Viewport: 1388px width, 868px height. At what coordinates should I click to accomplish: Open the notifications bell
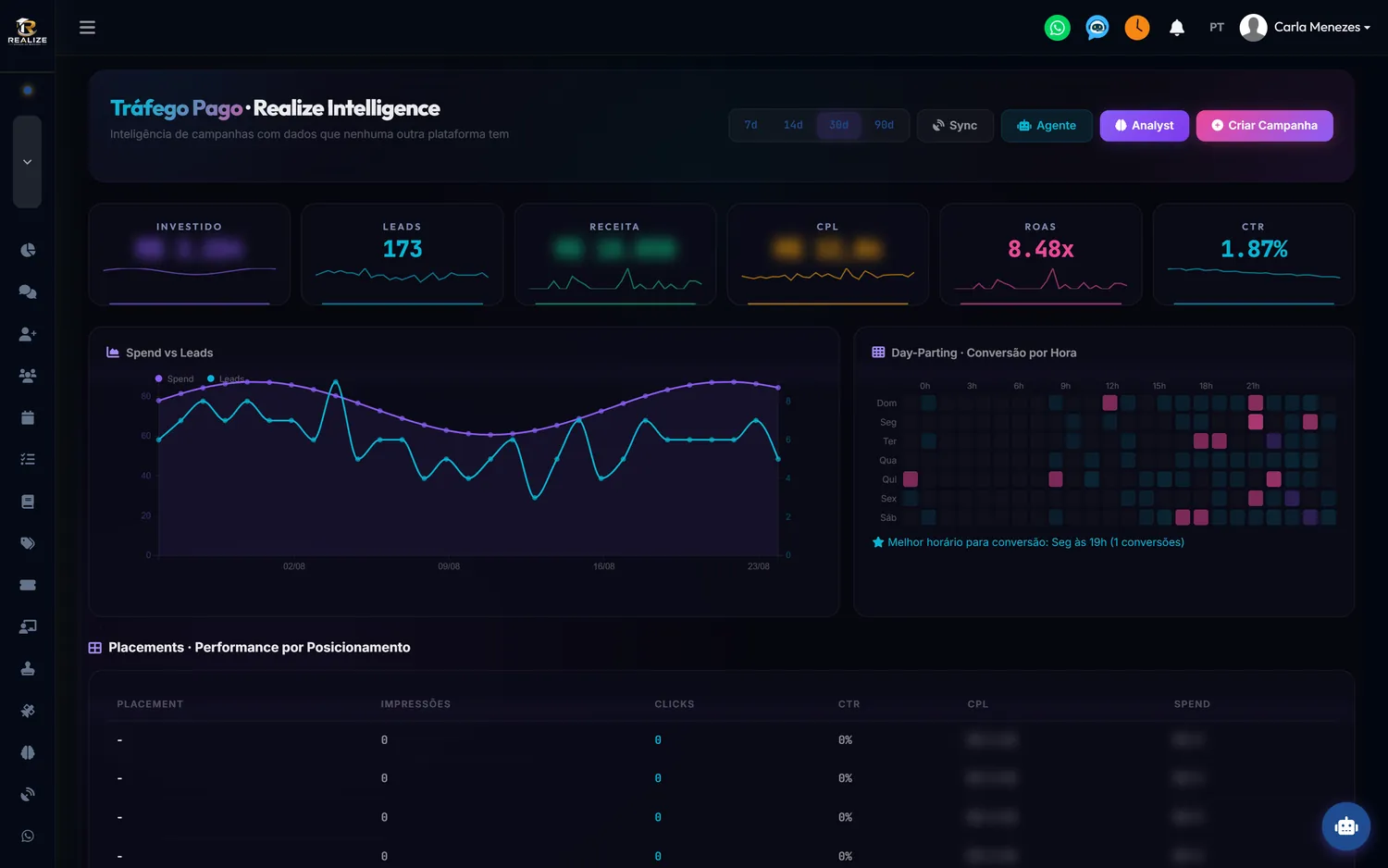[1177, 28]
